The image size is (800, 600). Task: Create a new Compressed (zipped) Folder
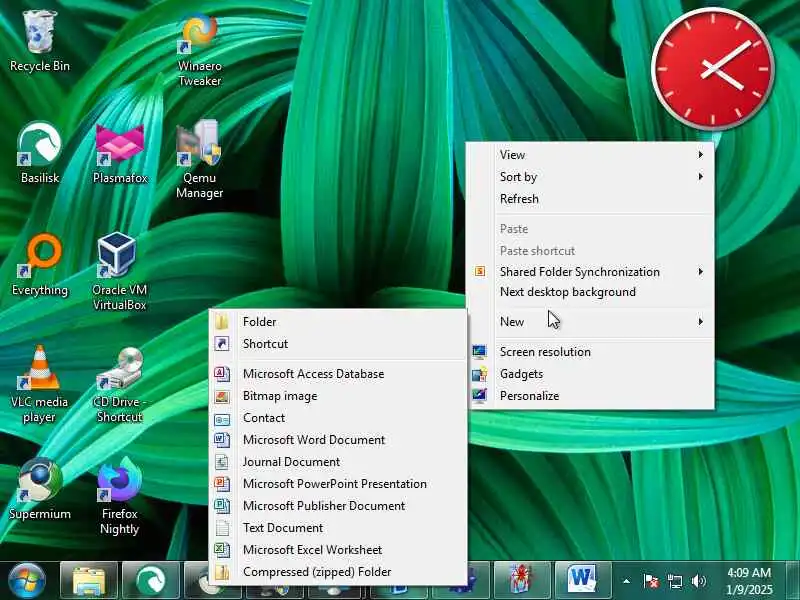(338, 571)
